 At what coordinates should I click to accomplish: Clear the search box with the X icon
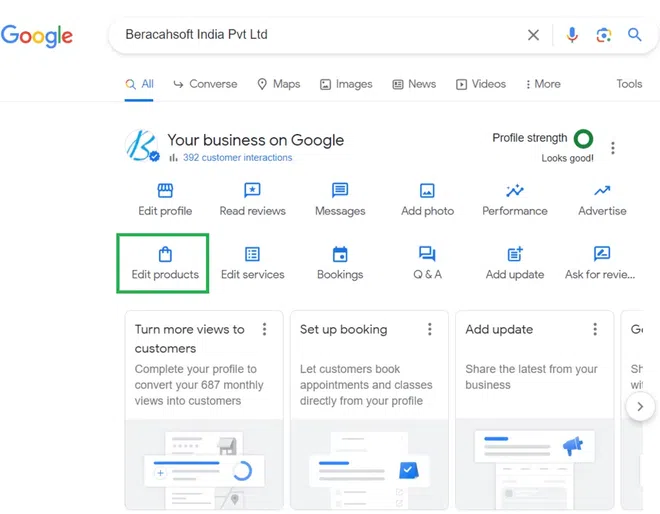(x=533, y=35)
